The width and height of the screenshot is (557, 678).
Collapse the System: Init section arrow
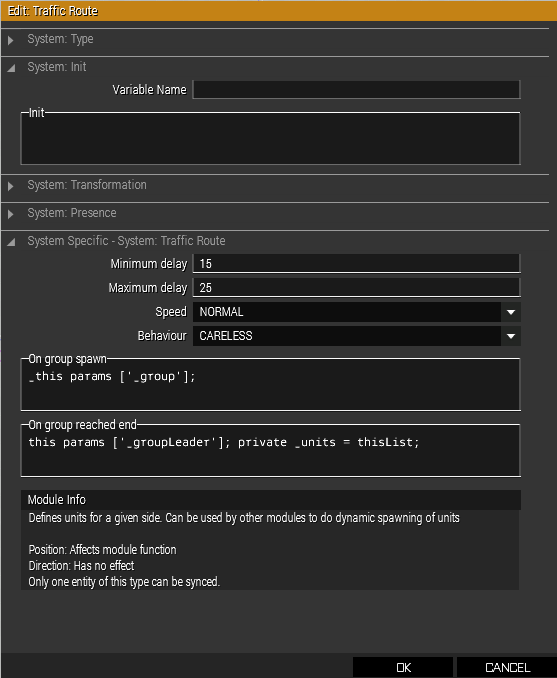[11, 68]
